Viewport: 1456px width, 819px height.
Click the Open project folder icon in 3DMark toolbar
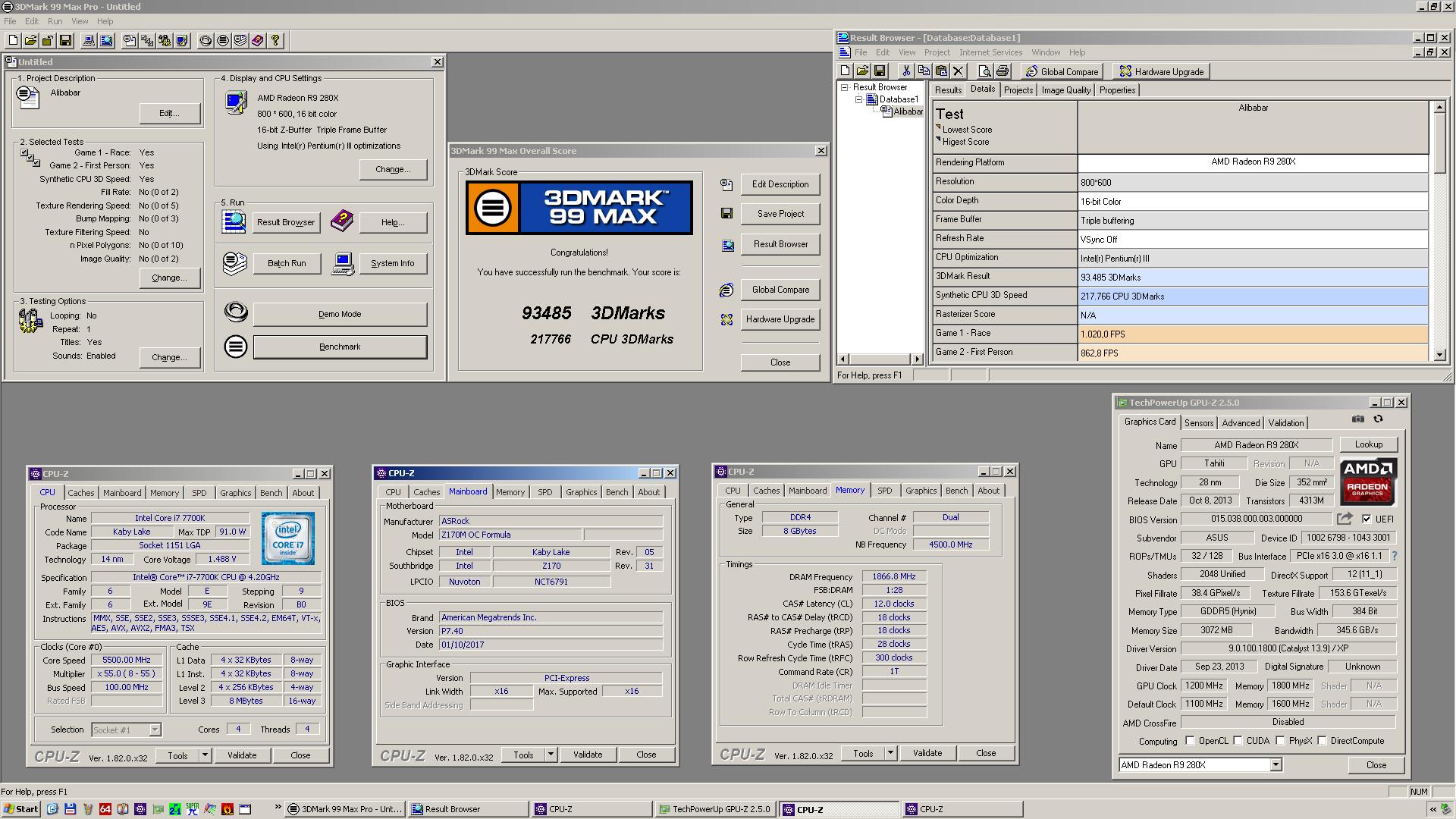click(x=30, y=41)
